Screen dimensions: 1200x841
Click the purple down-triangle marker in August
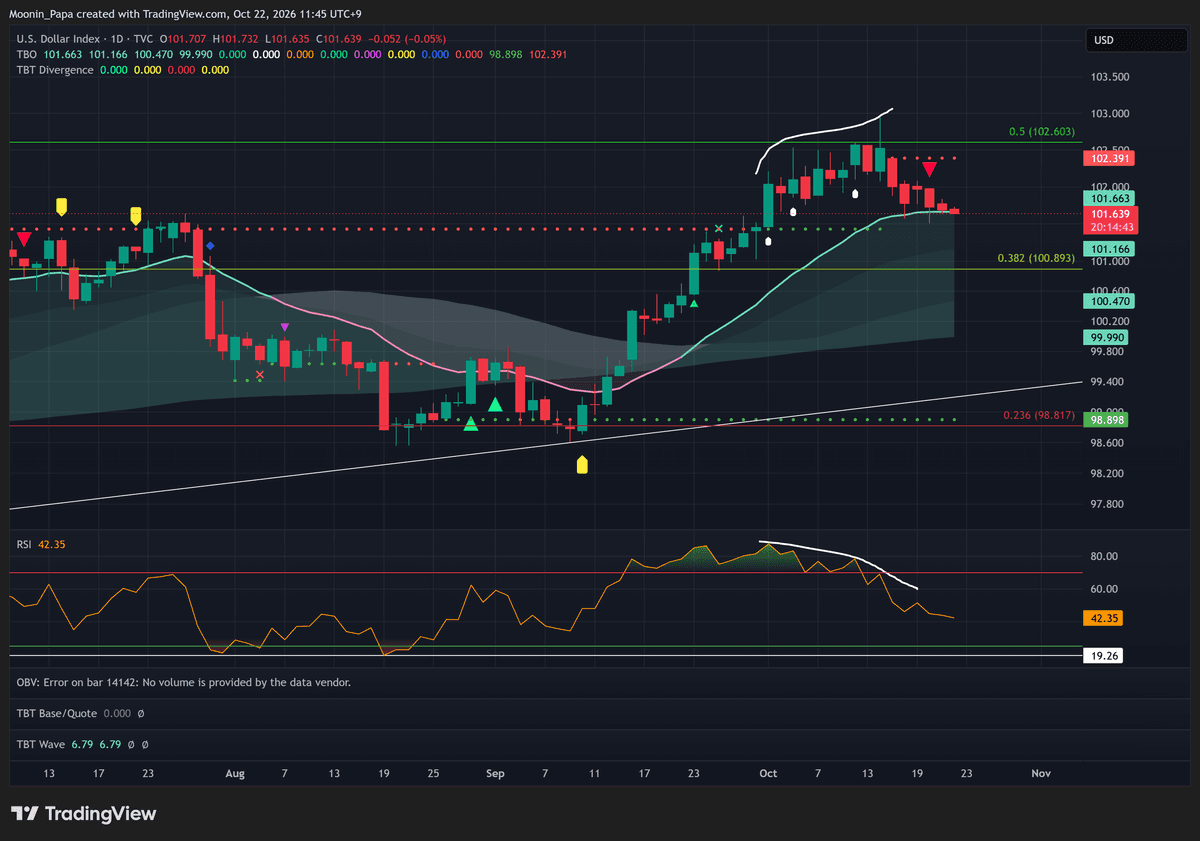click(x=285, y=327)
